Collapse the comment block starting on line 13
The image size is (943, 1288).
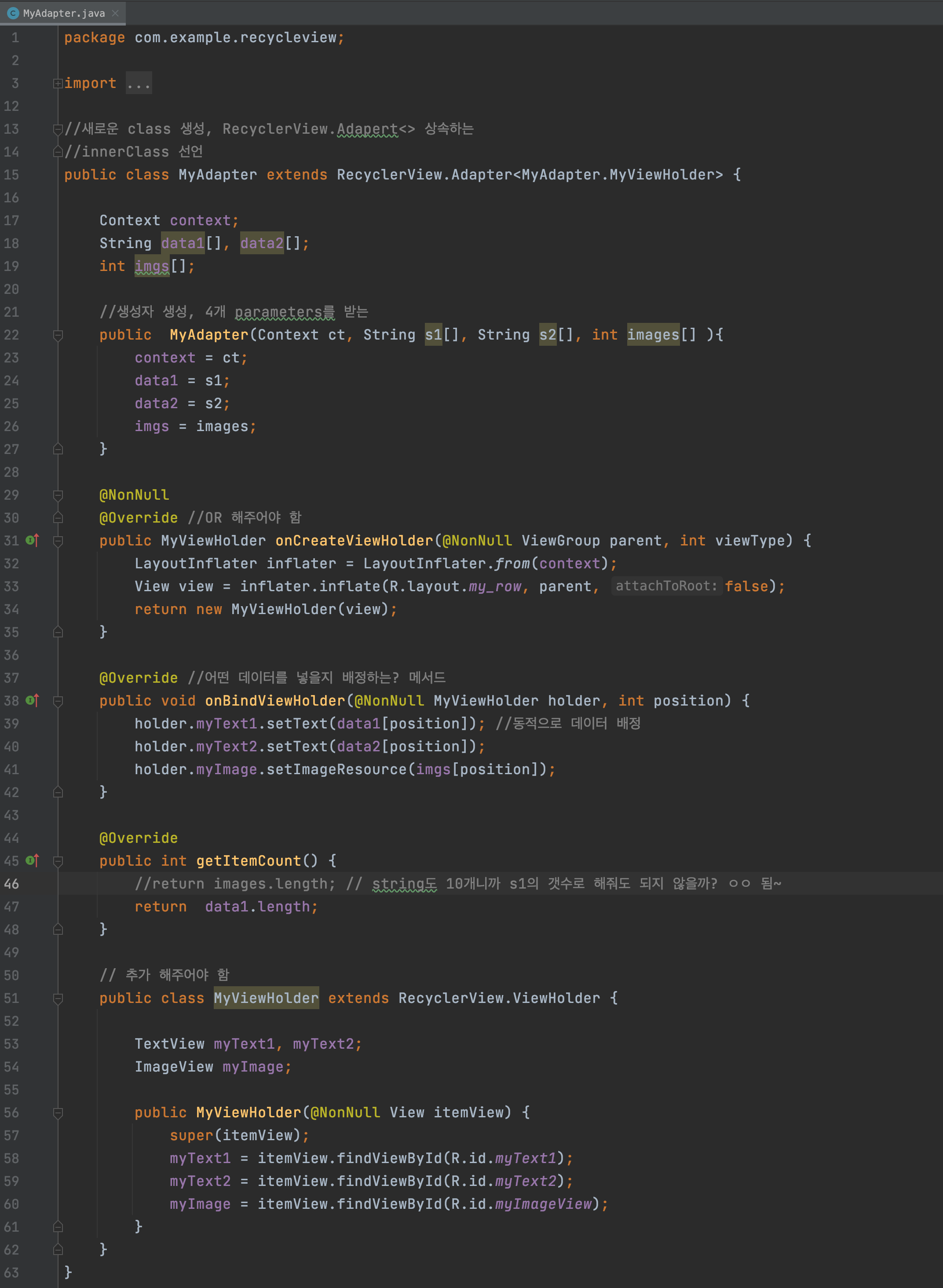[x=58, y=129]
